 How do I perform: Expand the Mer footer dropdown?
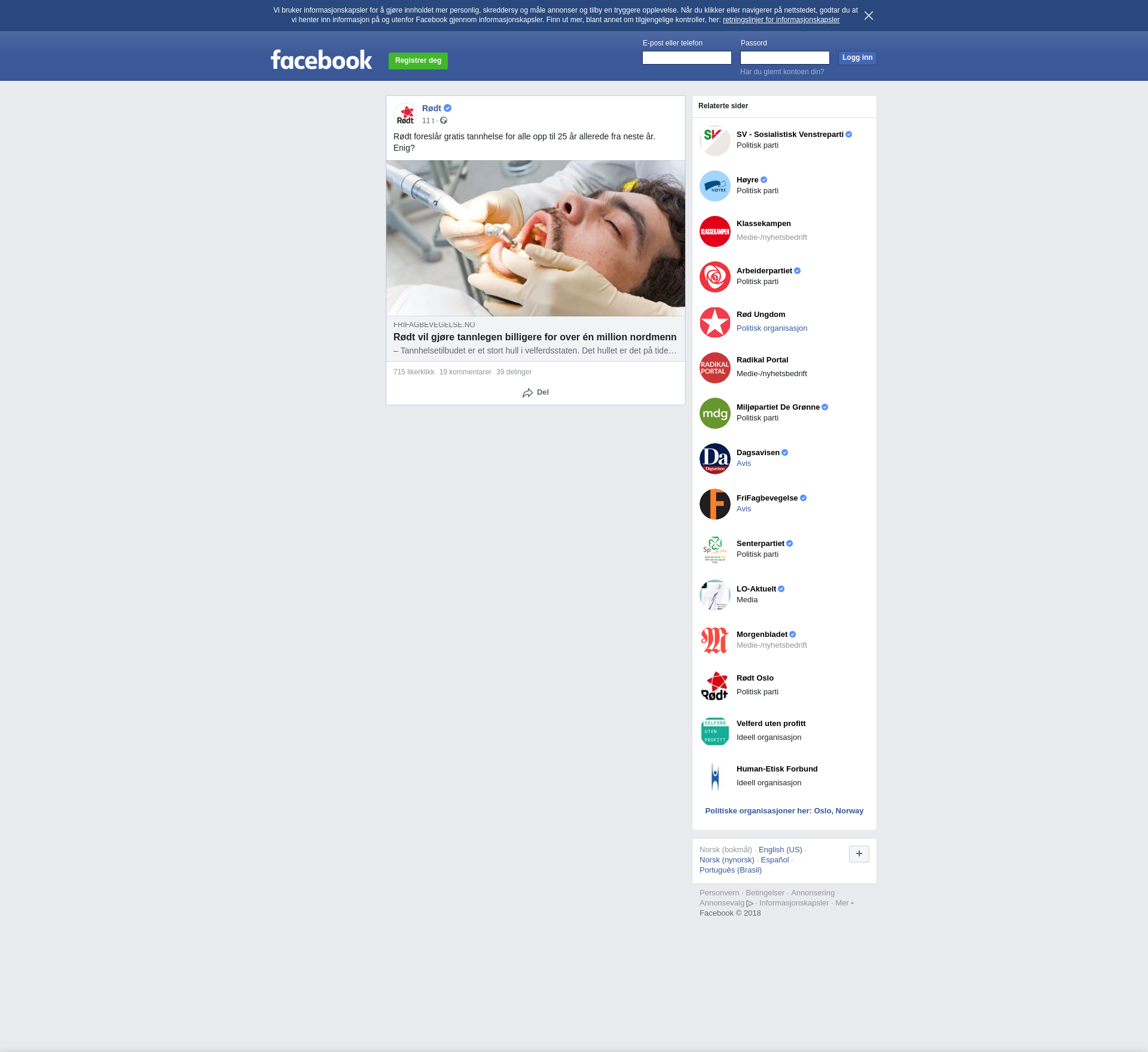[844, 903]
